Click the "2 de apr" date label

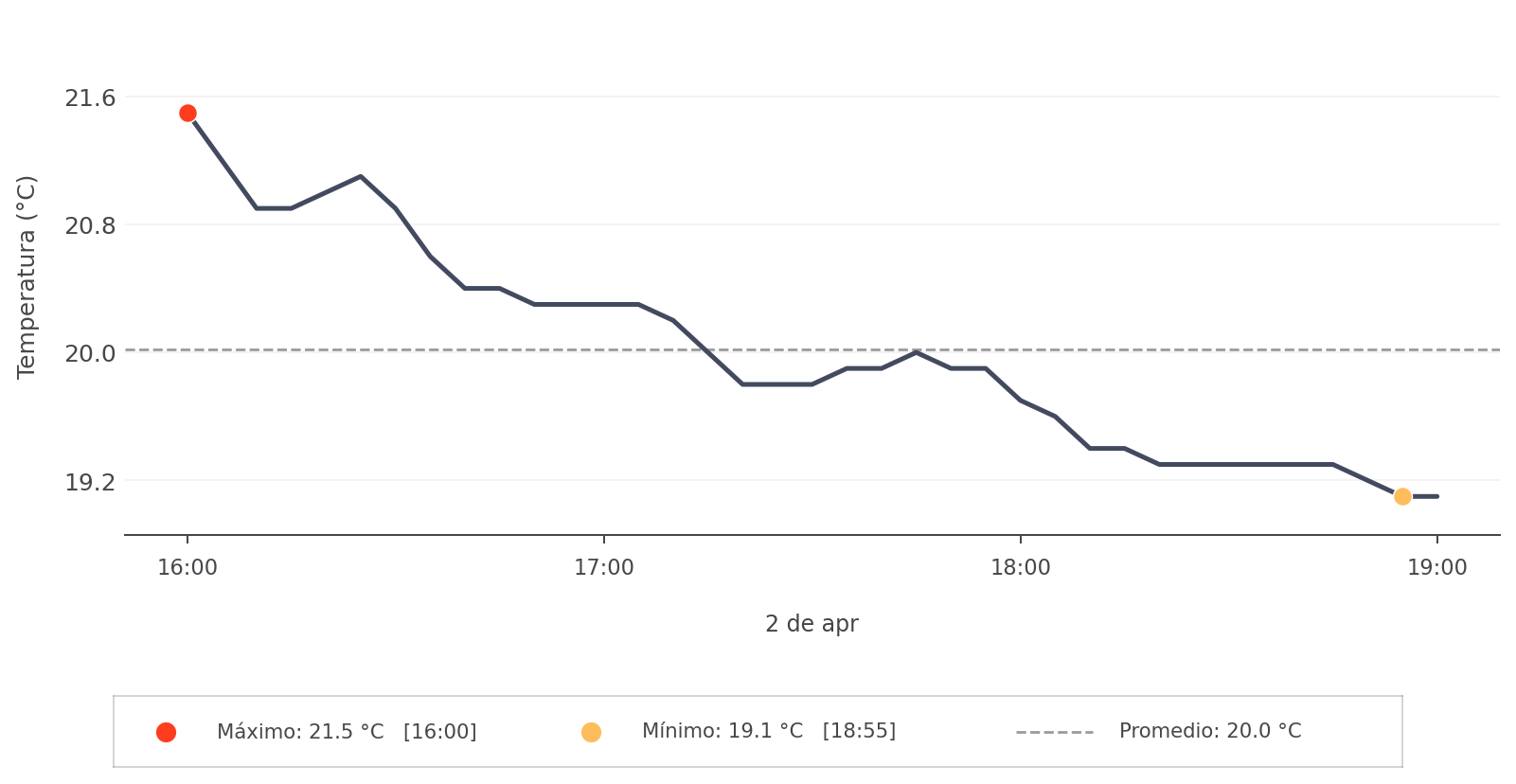tap(812, 624)
